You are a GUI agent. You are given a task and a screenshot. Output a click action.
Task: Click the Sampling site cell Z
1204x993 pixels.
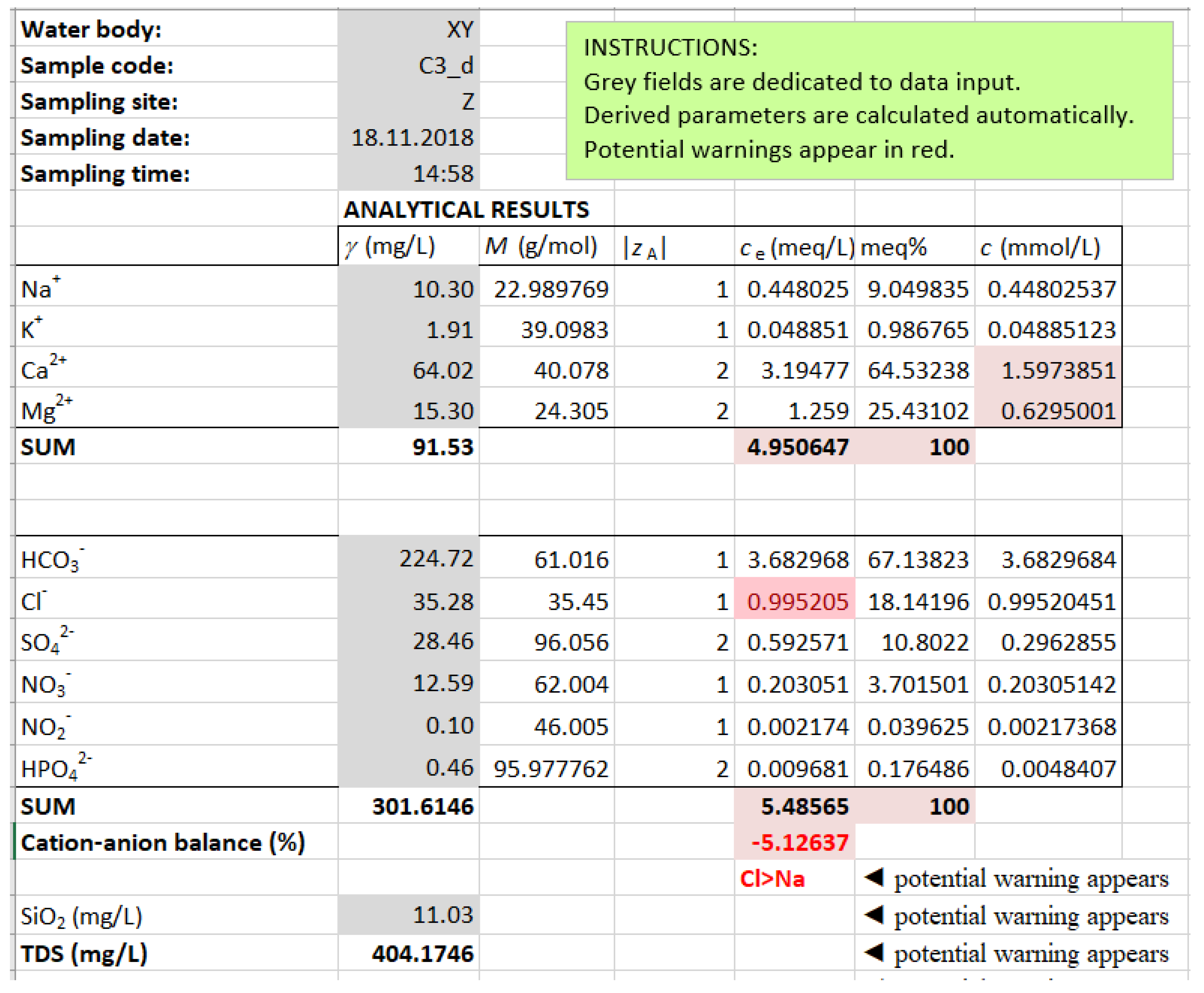pyautogui.click(x=408, y=101)
